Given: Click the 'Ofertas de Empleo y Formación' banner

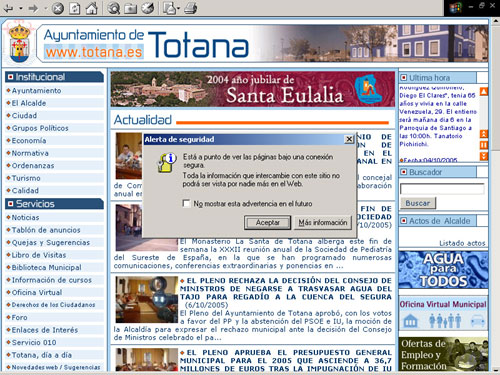Looking at the screenshot, I should tap(443, 355).
